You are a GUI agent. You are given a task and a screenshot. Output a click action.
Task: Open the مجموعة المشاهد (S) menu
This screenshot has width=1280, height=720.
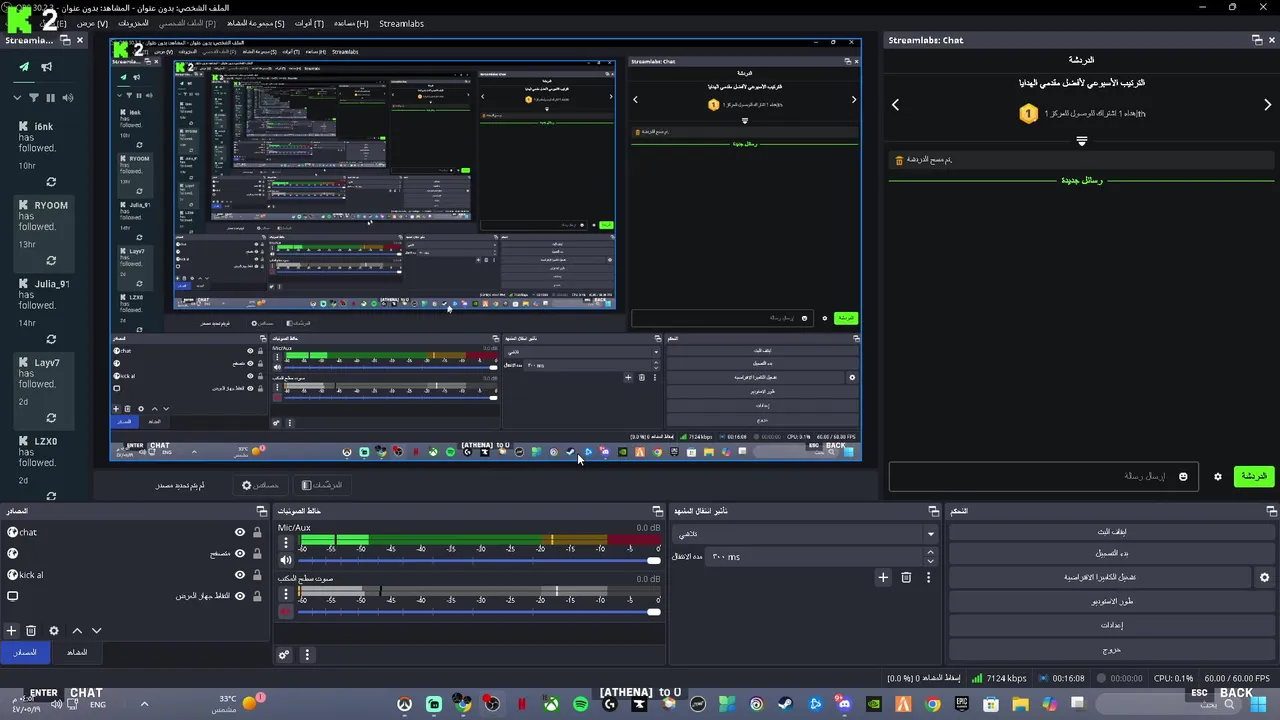255,23
